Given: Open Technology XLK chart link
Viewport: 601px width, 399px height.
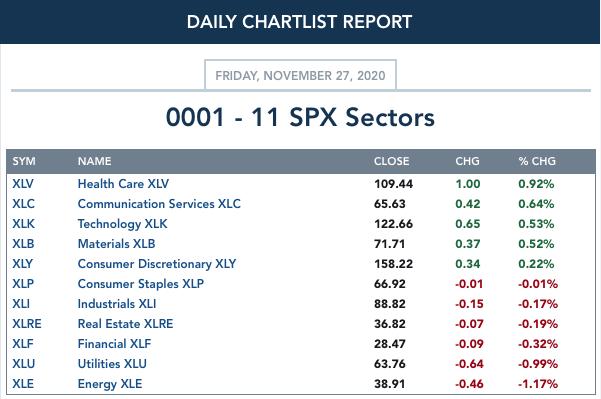Looking at the screenshot, I should 122,224.
